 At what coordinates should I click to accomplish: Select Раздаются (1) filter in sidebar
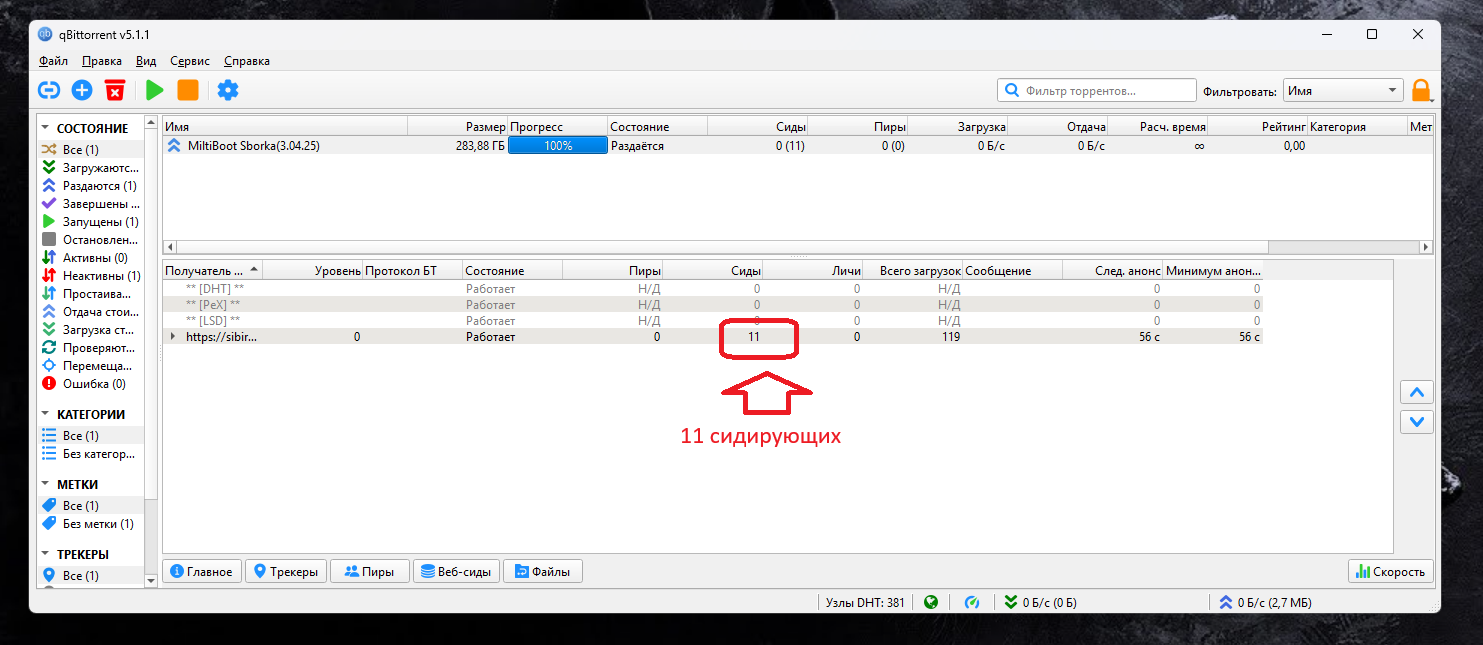[x=99, y=186]
